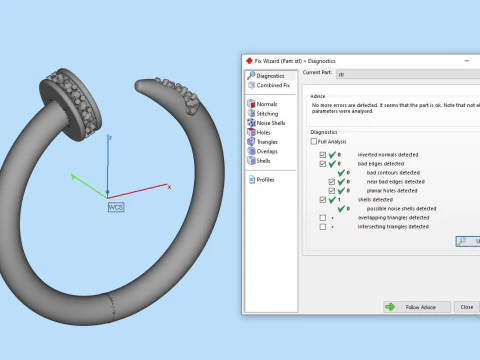
Task: Toggle the bad edges detected checkbox
Action: point(322,164)
